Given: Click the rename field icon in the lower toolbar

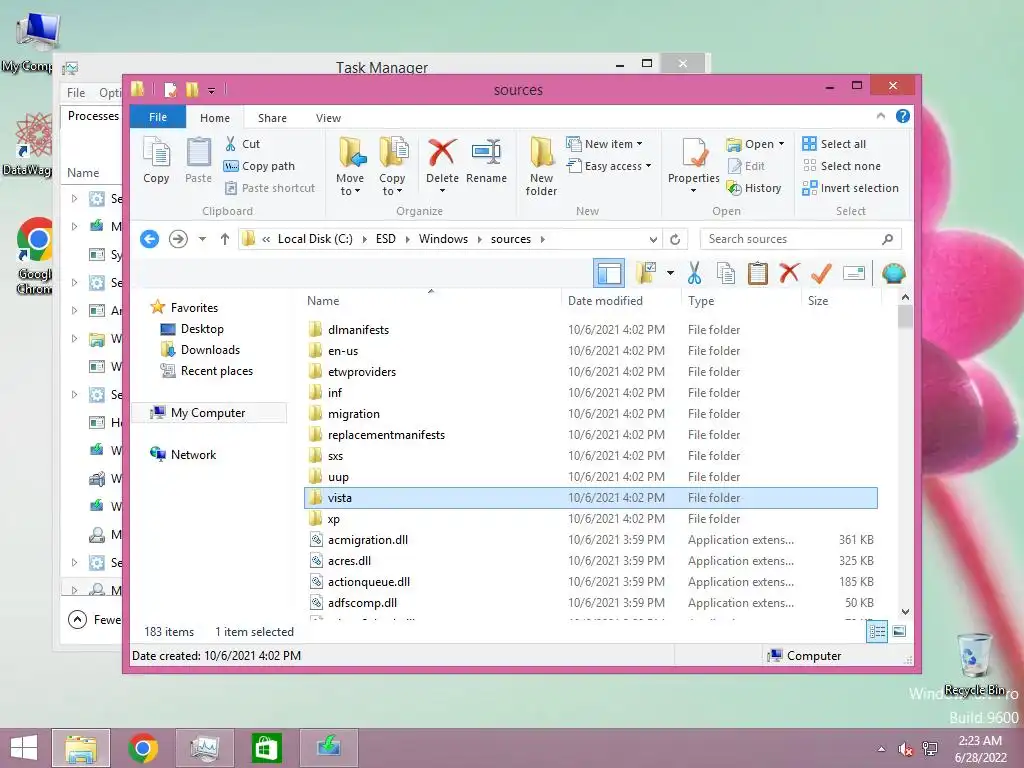Looking at the screenshot, I should 854,273.
